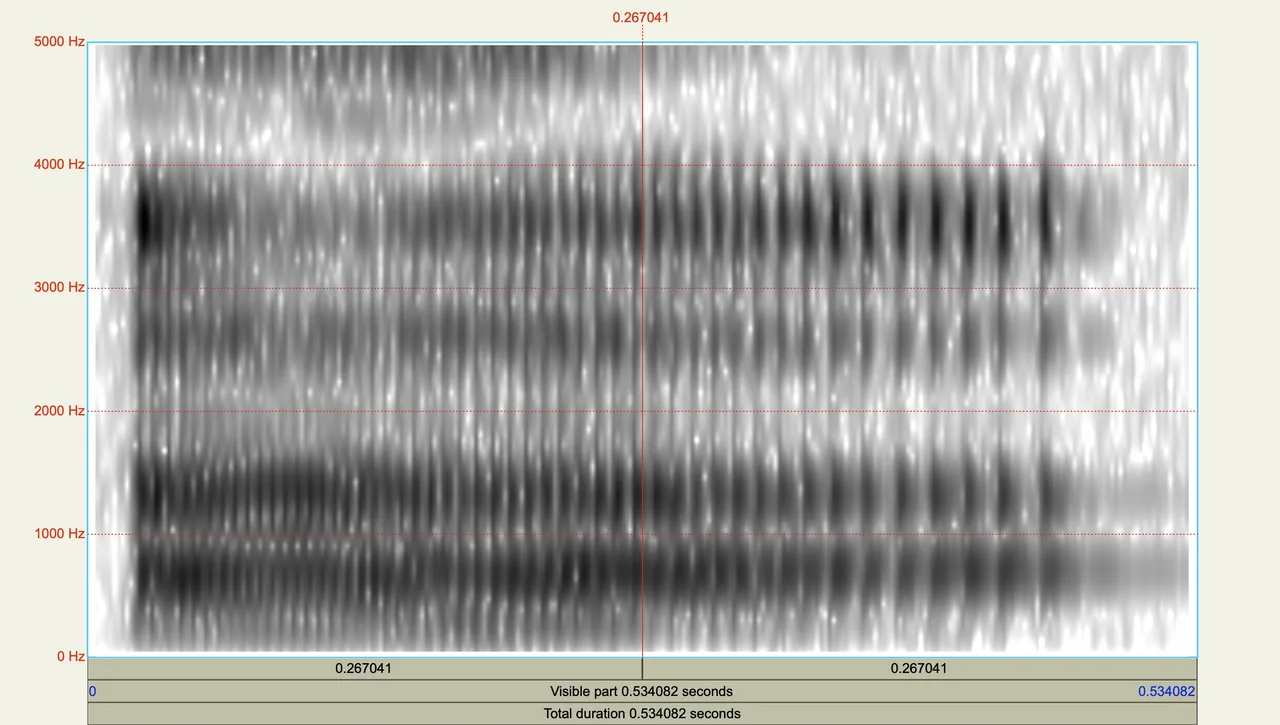Click the 1000 Hz frequency label

pyautogui.click(x=58, y=533)
